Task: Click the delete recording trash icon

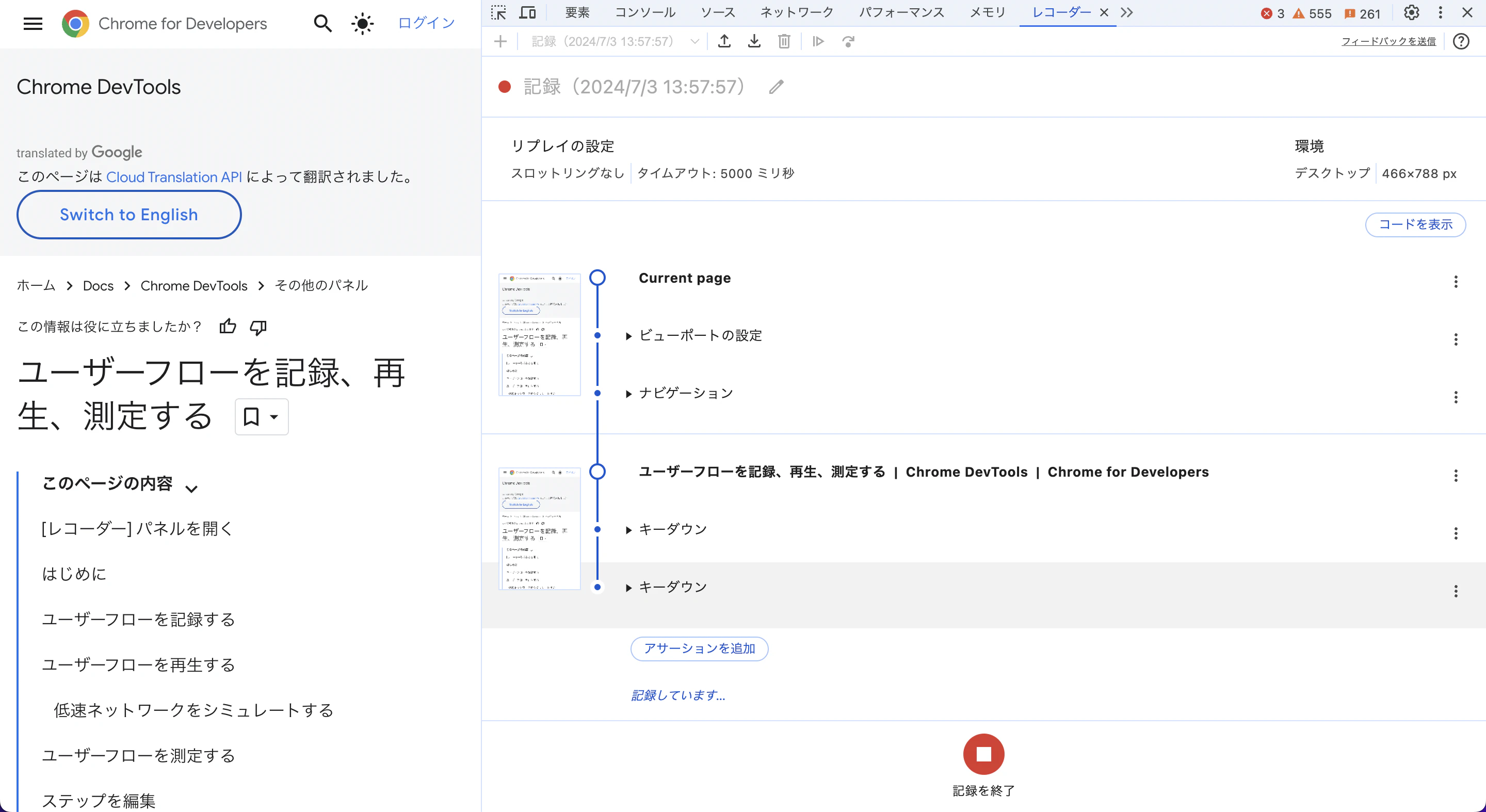Action: pyautogui.click(x=784, y=41)
